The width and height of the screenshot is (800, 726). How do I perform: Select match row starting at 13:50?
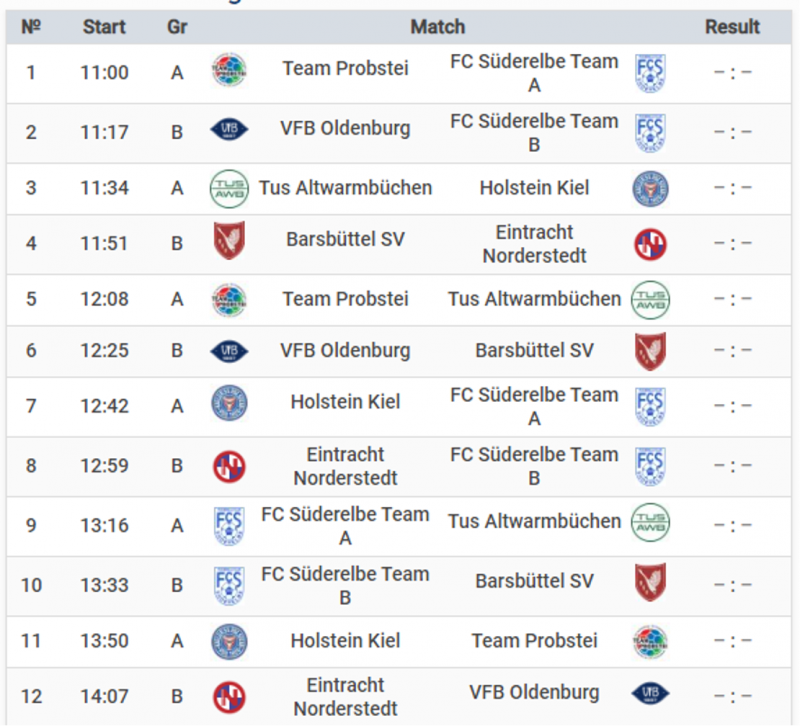coord(399,641)
